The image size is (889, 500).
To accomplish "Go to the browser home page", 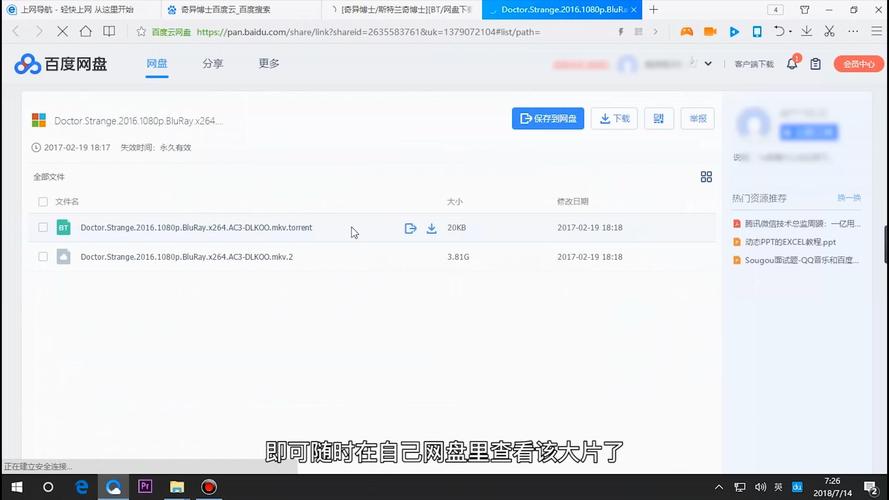I will pyautogui.click(x=86, y=32).
